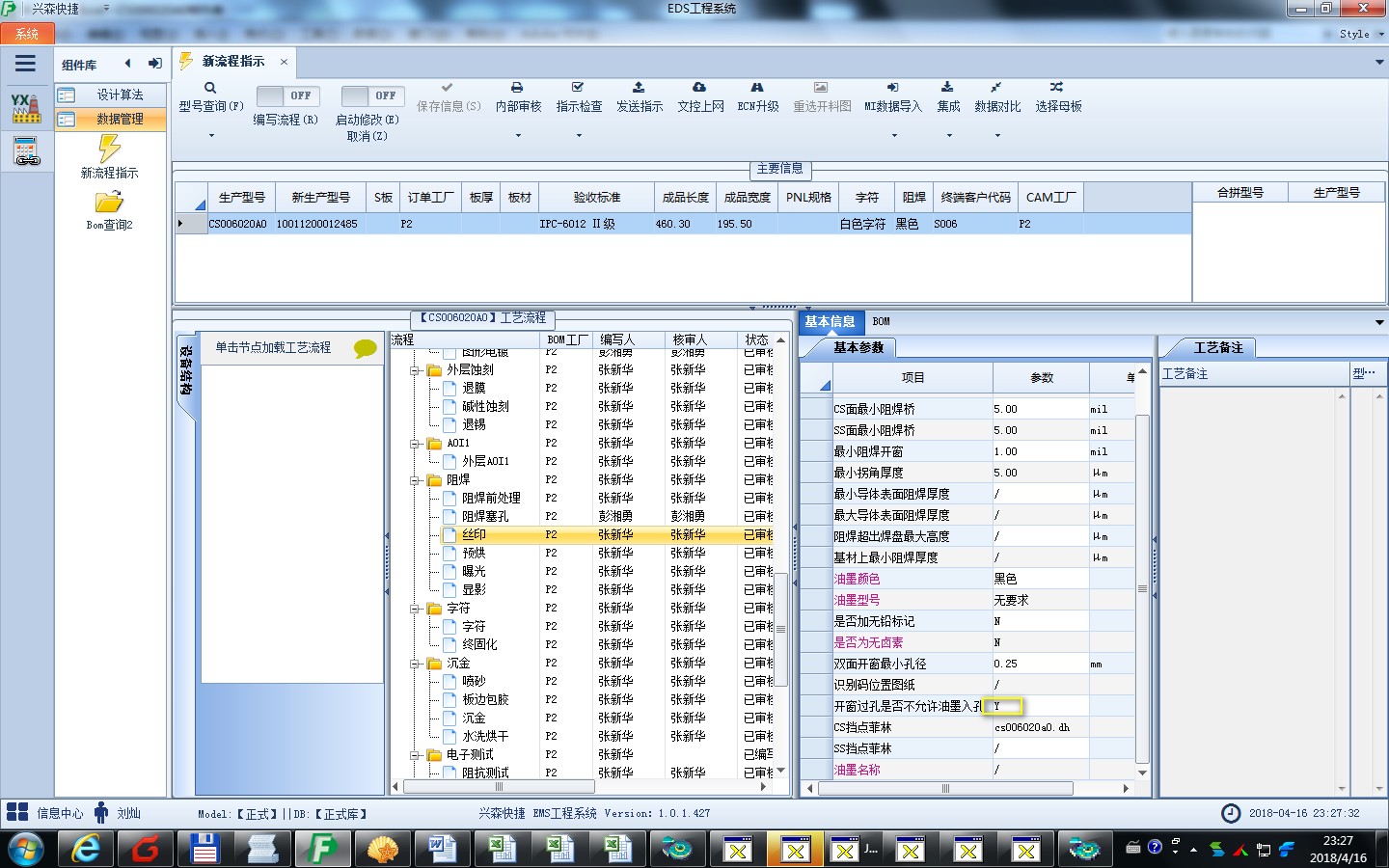
Task: Close the 新流程指示 tab
Action: [284, 62]
